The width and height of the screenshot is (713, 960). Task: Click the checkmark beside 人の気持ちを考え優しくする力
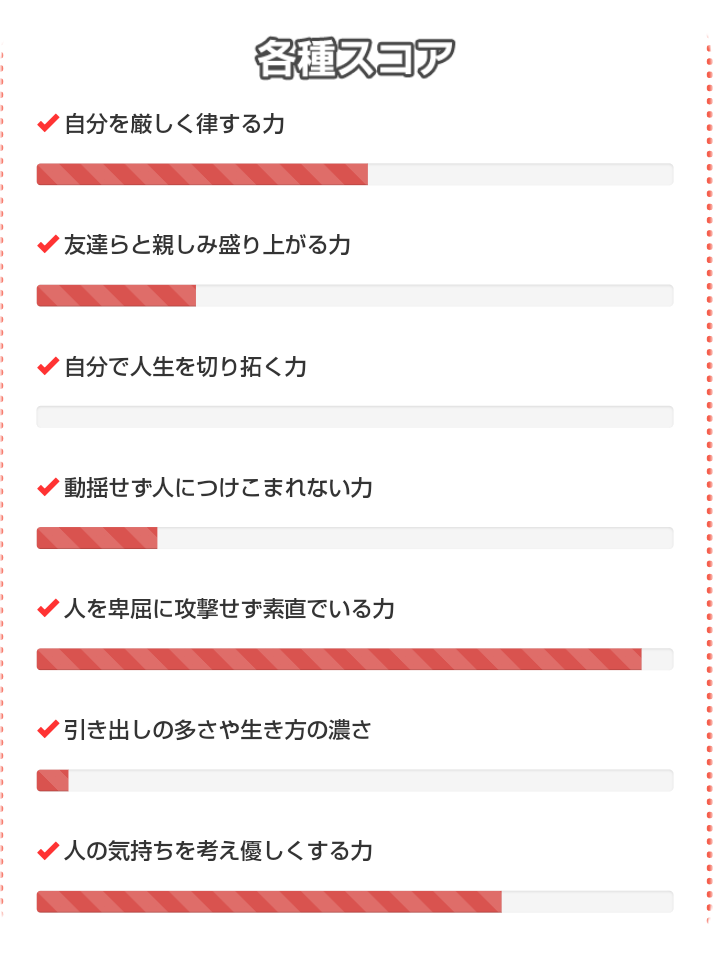(x=47, y=851)
